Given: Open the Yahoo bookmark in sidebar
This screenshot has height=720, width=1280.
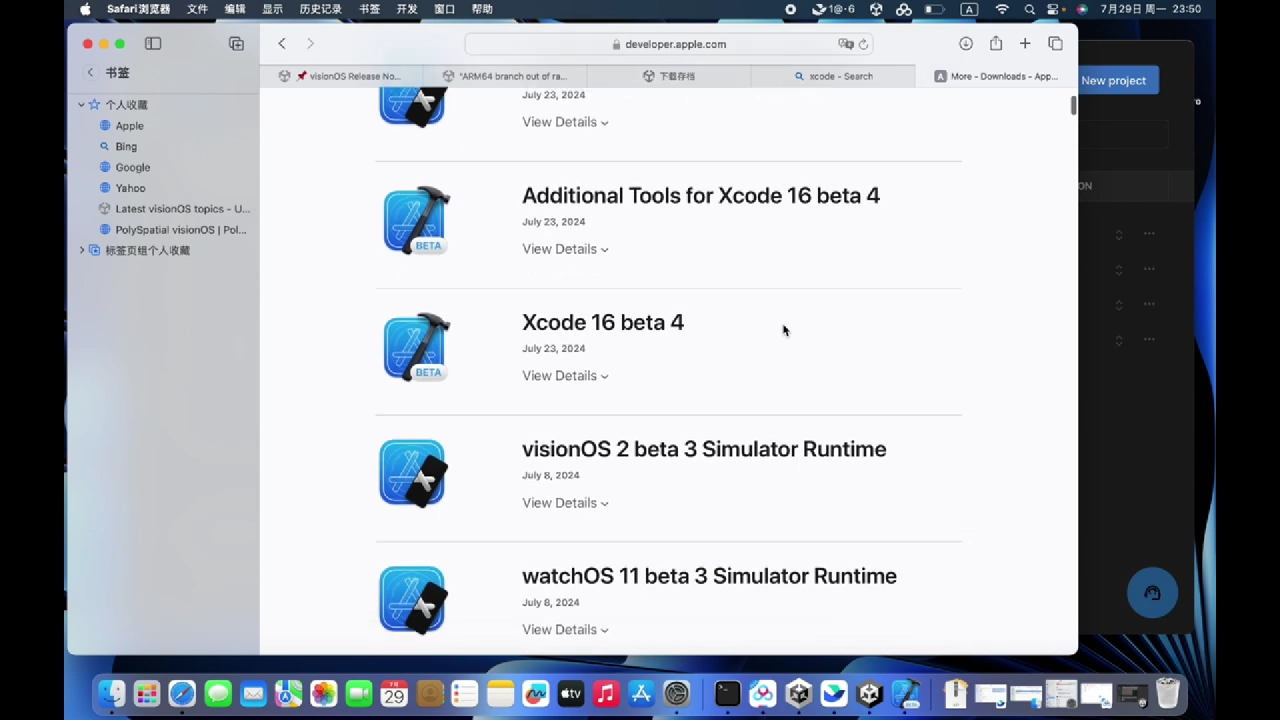Looking at the screenshot, I should tap(130, 188).
